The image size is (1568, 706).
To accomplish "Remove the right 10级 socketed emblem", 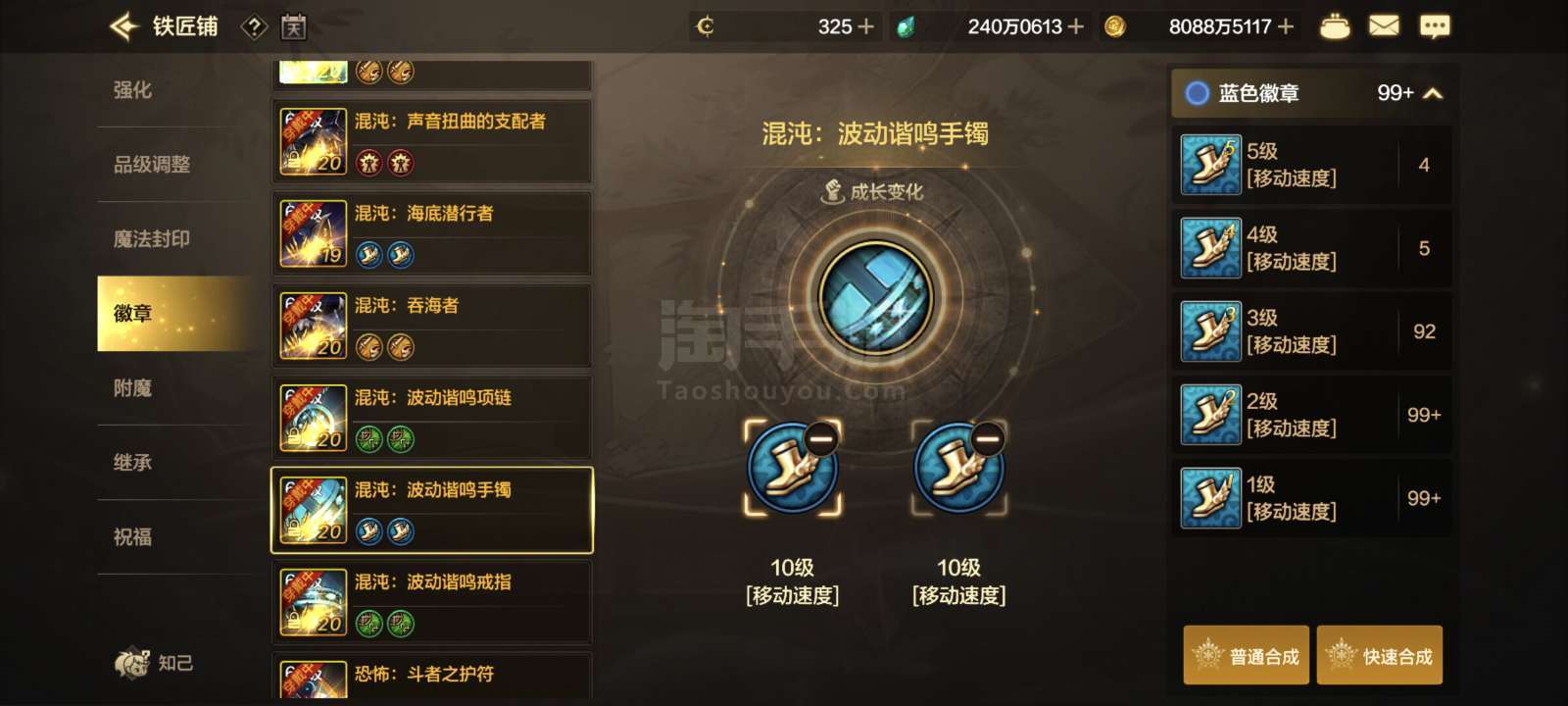I will tap(987, 438).
